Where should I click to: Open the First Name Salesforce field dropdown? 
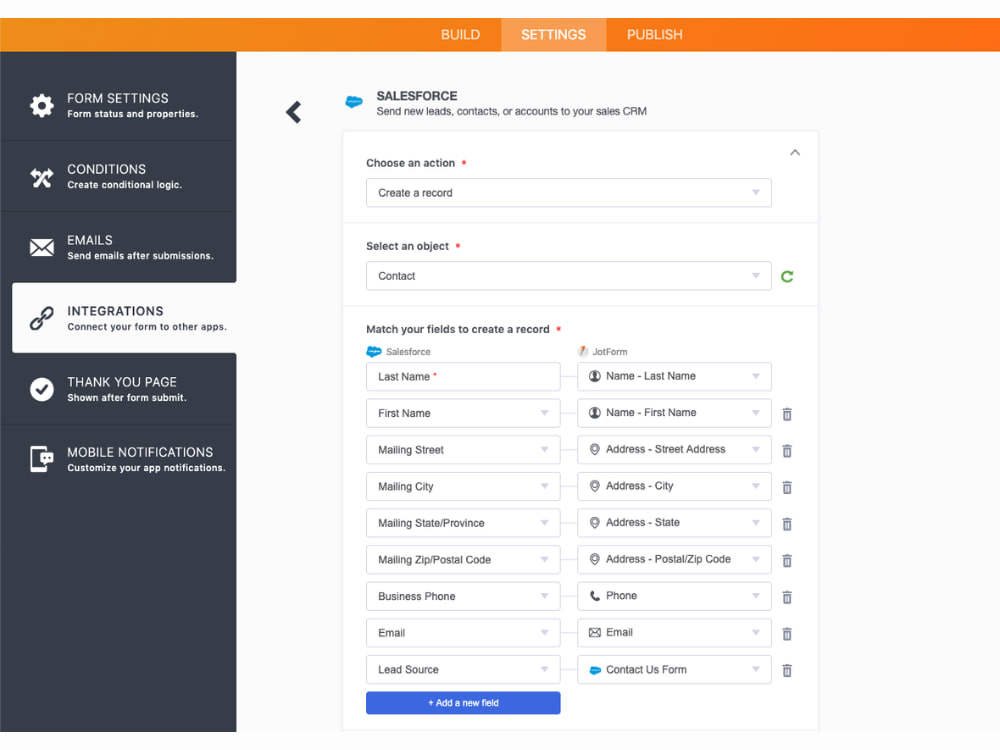point(463,413)
